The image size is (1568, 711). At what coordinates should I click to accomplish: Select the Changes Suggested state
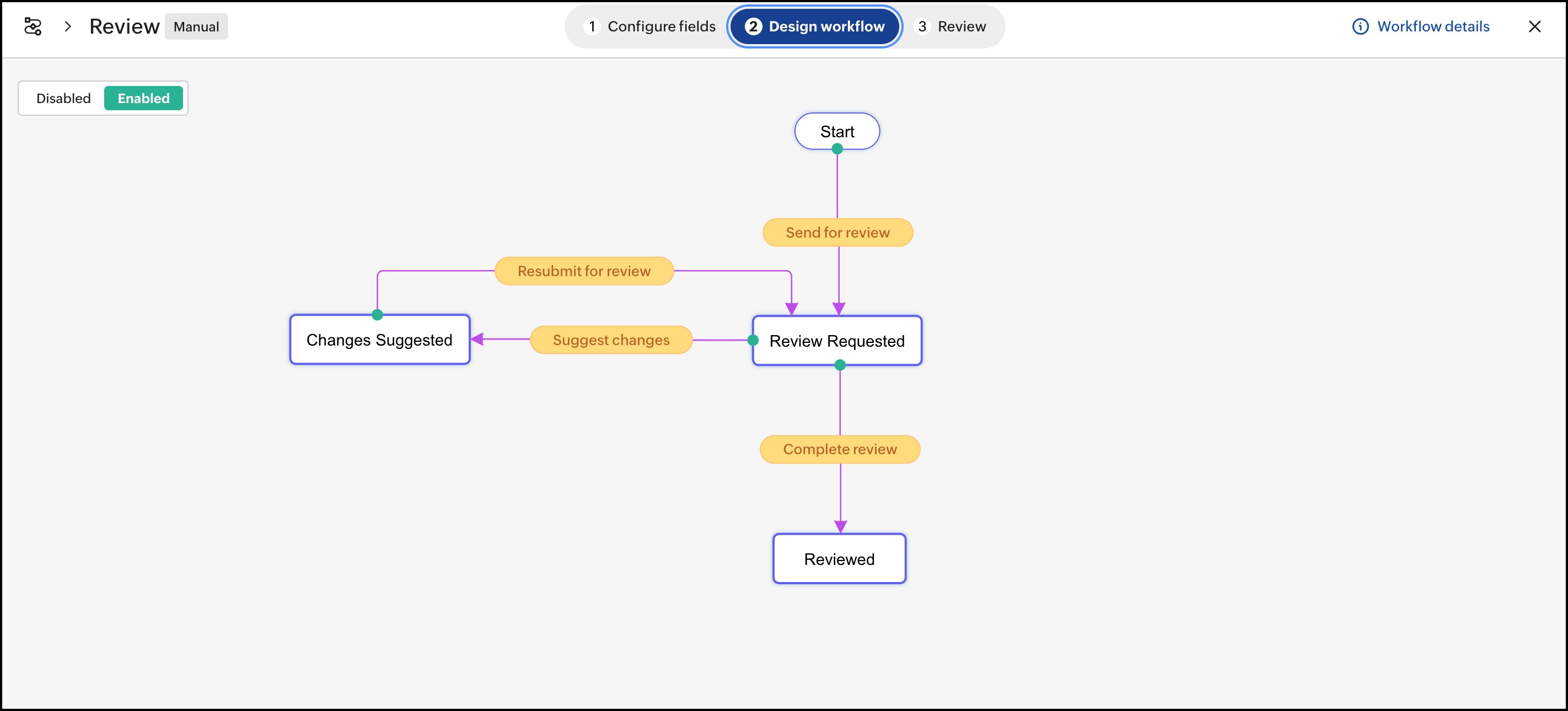pyautogui.click(x=379, y=340)
